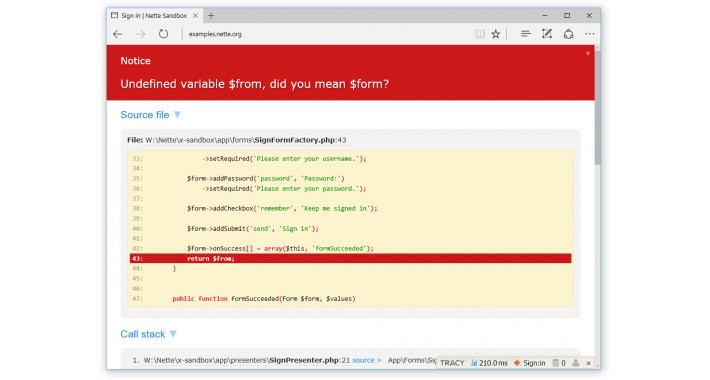Screen dimensions: 710x380
Task: Open SignPresenter.php:21 in call stack
Action: tap(247, 360)
